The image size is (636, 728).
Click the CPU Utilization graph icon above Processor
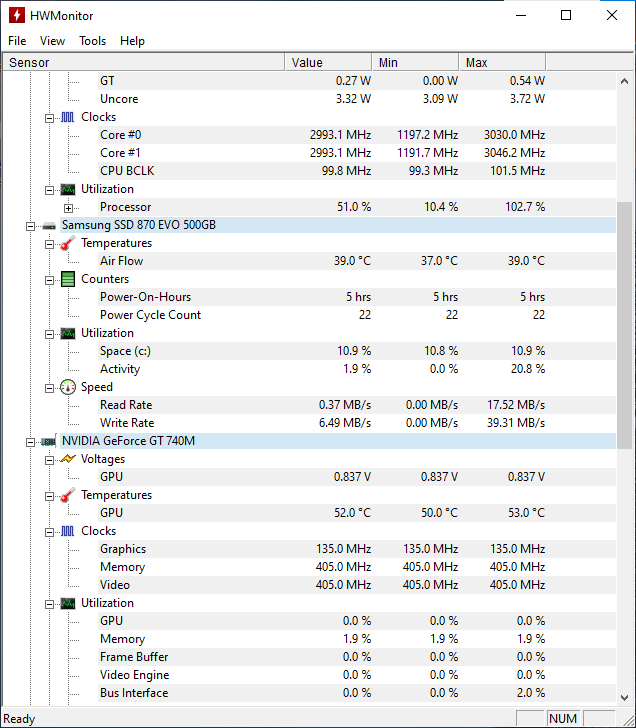pyautogui.click(x=68, y=189)
